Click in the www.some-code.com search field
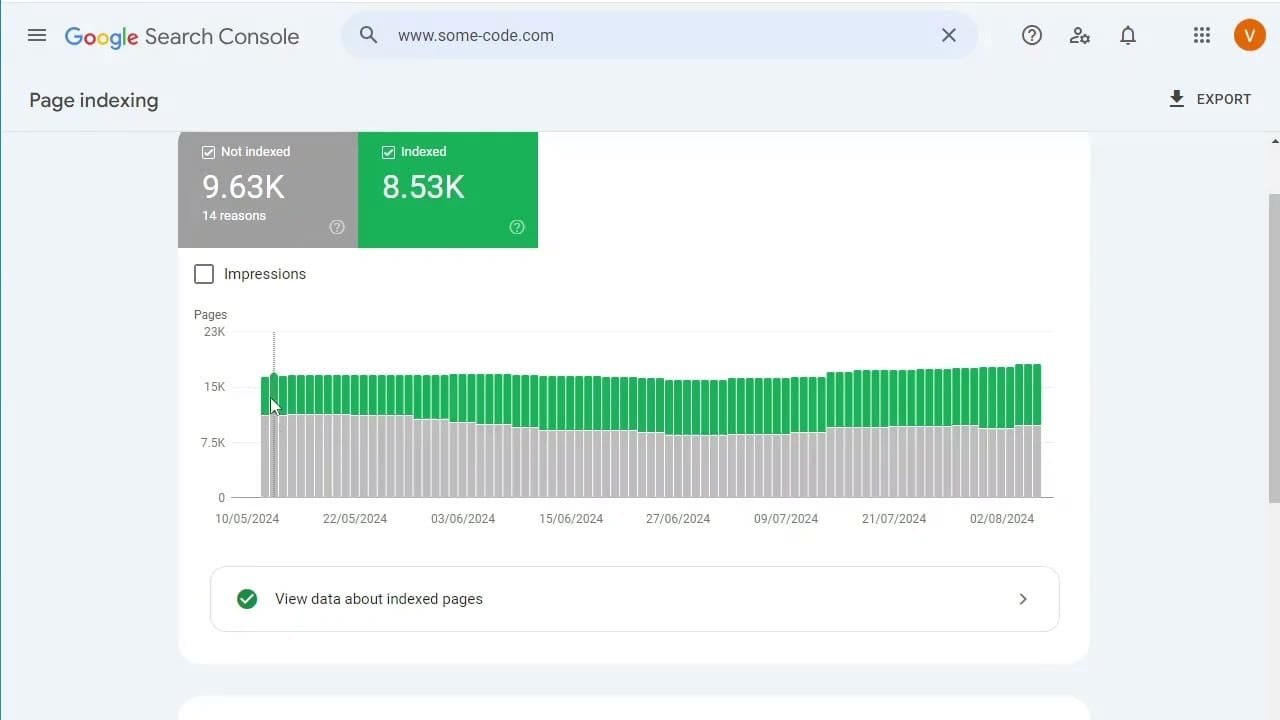 660,35
